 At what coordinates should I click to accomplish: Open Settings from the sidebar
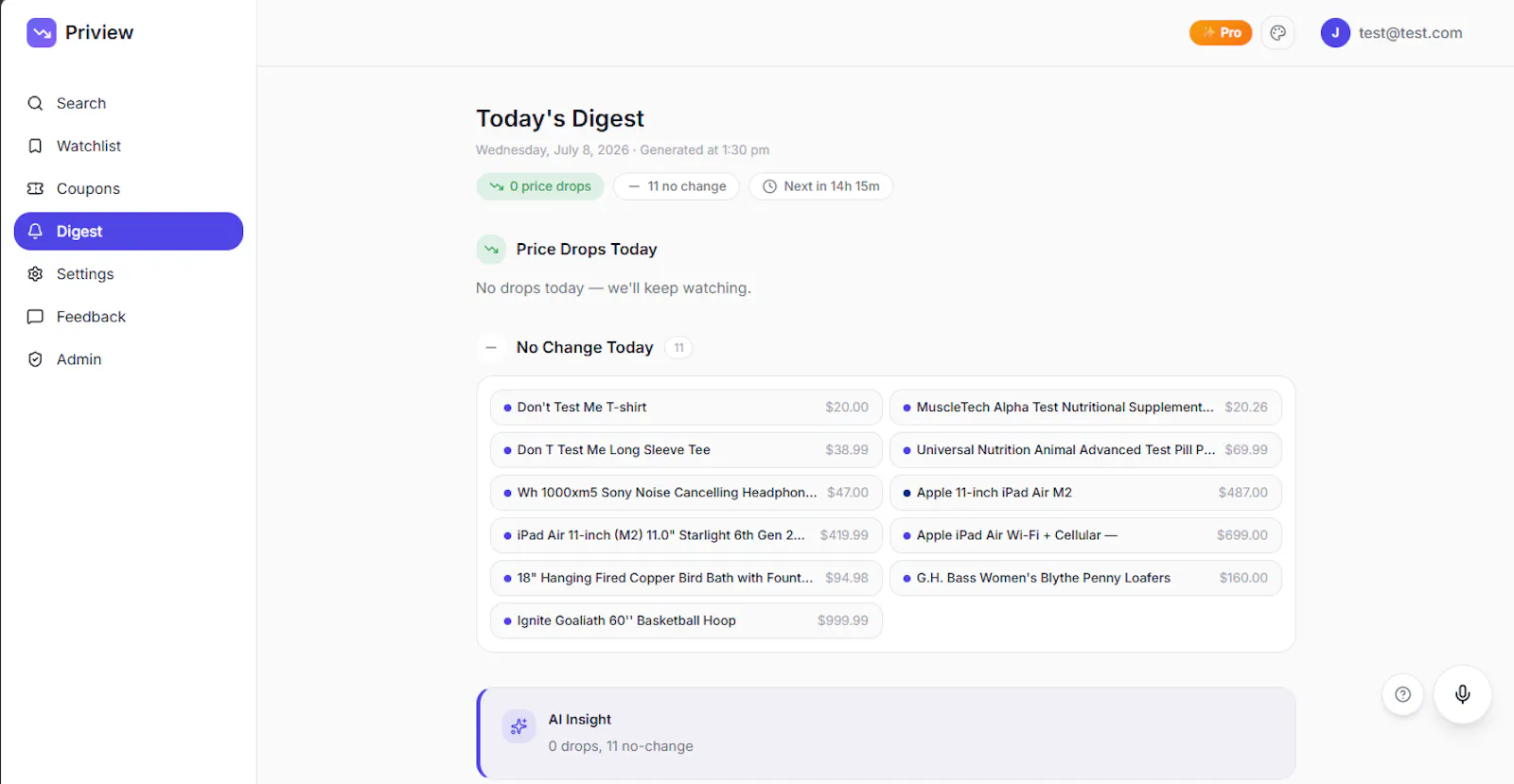[129, 273]
